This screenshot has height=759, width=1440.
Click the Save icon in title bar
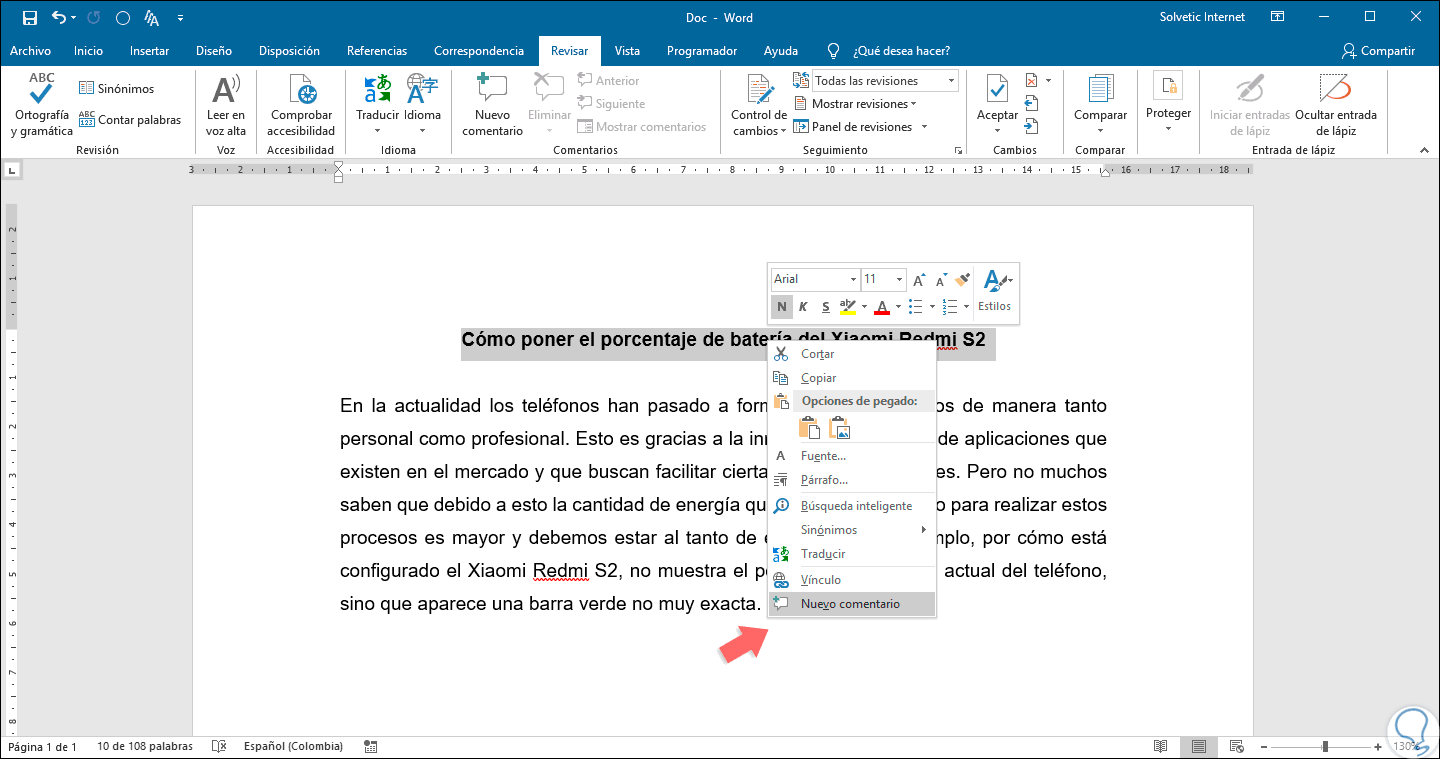30,18
